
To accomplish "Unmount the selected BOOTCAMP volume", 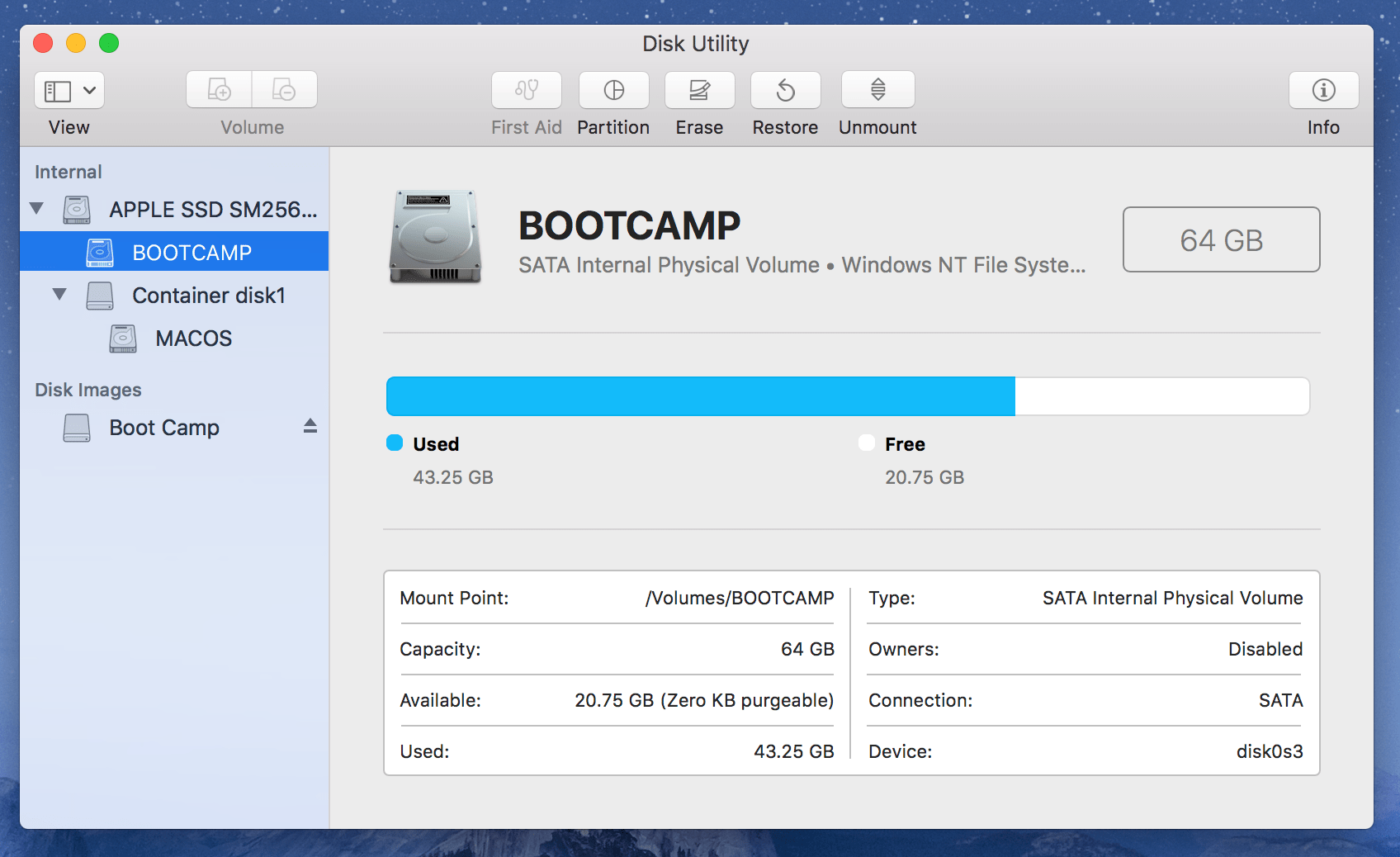I will [x=878, y=90].
